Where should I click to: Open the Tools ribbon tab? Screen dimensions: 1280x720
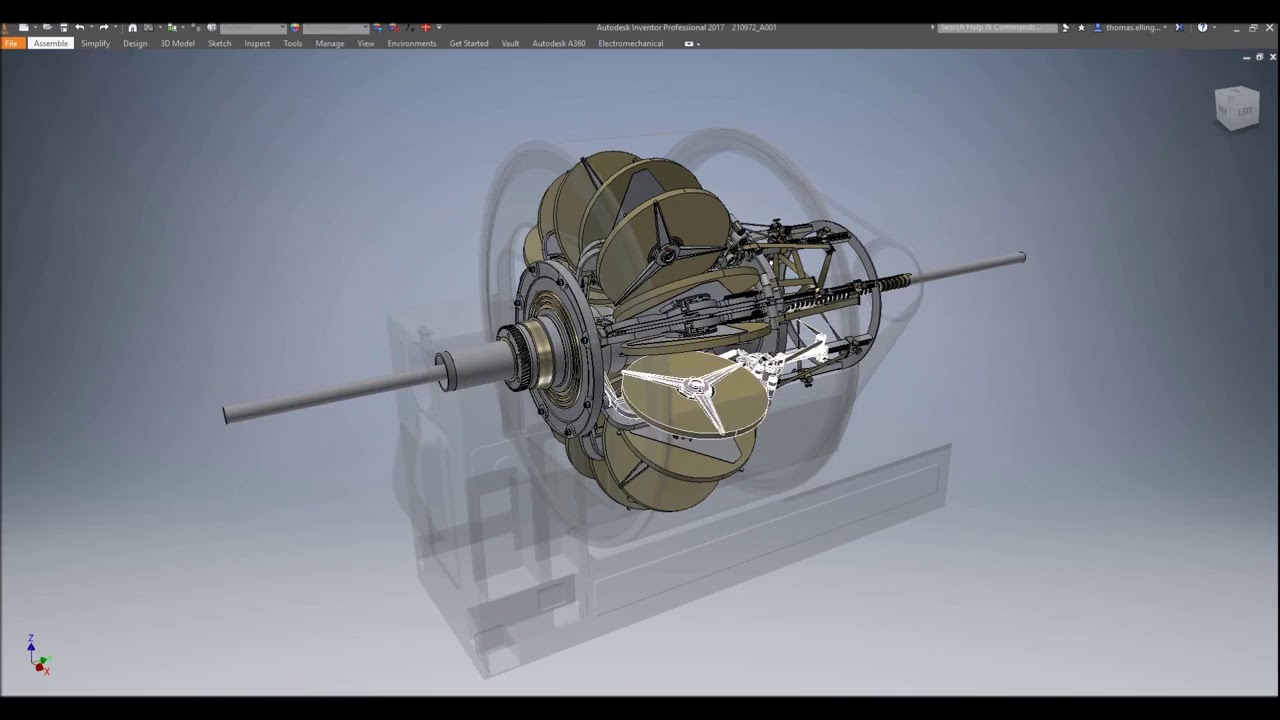[x=293, y=43]
